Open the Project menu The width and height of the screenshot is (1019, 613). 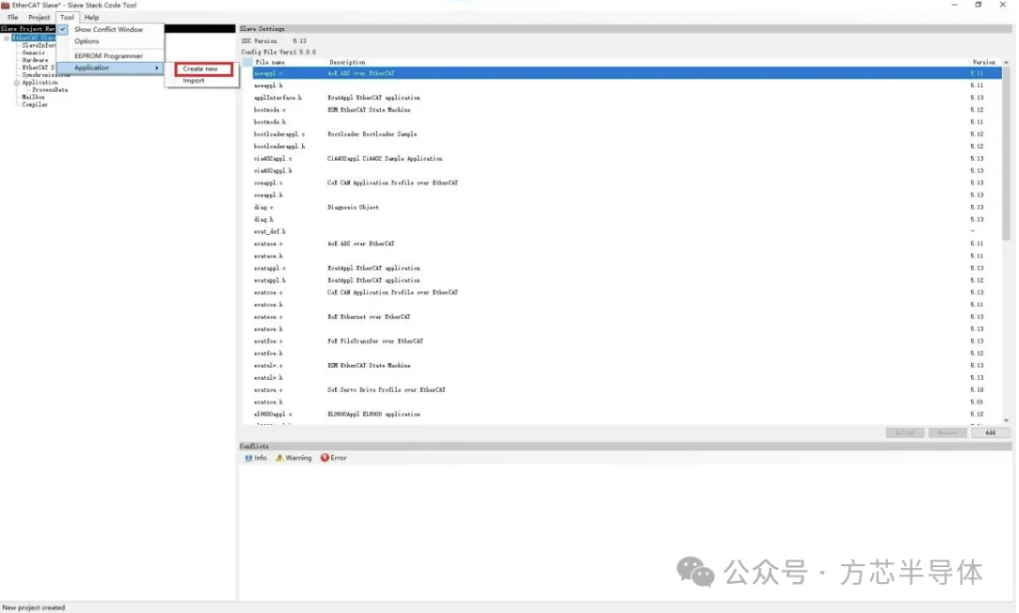point(39,18)
